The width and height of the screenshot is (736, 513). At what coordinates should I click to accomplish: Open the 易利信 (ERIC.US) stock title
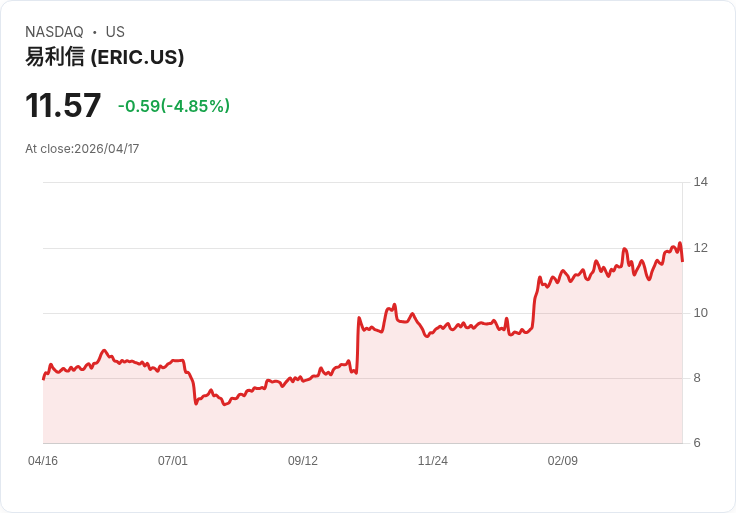coord(105,57)
